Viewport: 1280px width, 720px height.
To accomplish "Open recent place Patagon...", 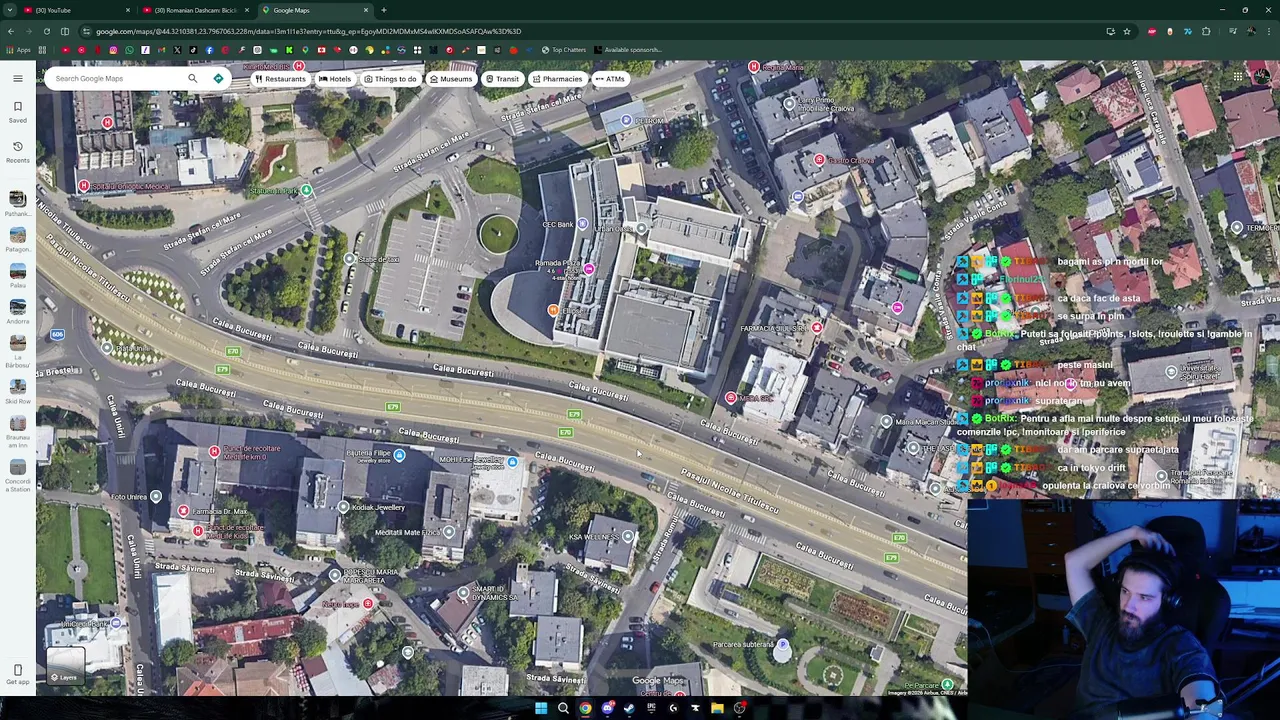I will pos(17,239).
